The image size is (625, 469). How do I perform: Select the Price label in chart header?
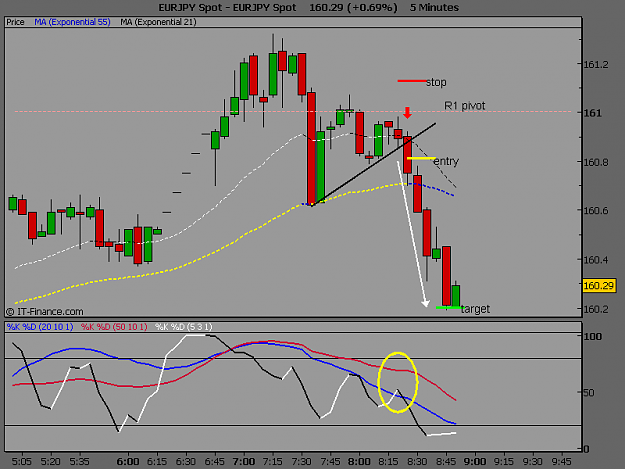coord(15,22)
